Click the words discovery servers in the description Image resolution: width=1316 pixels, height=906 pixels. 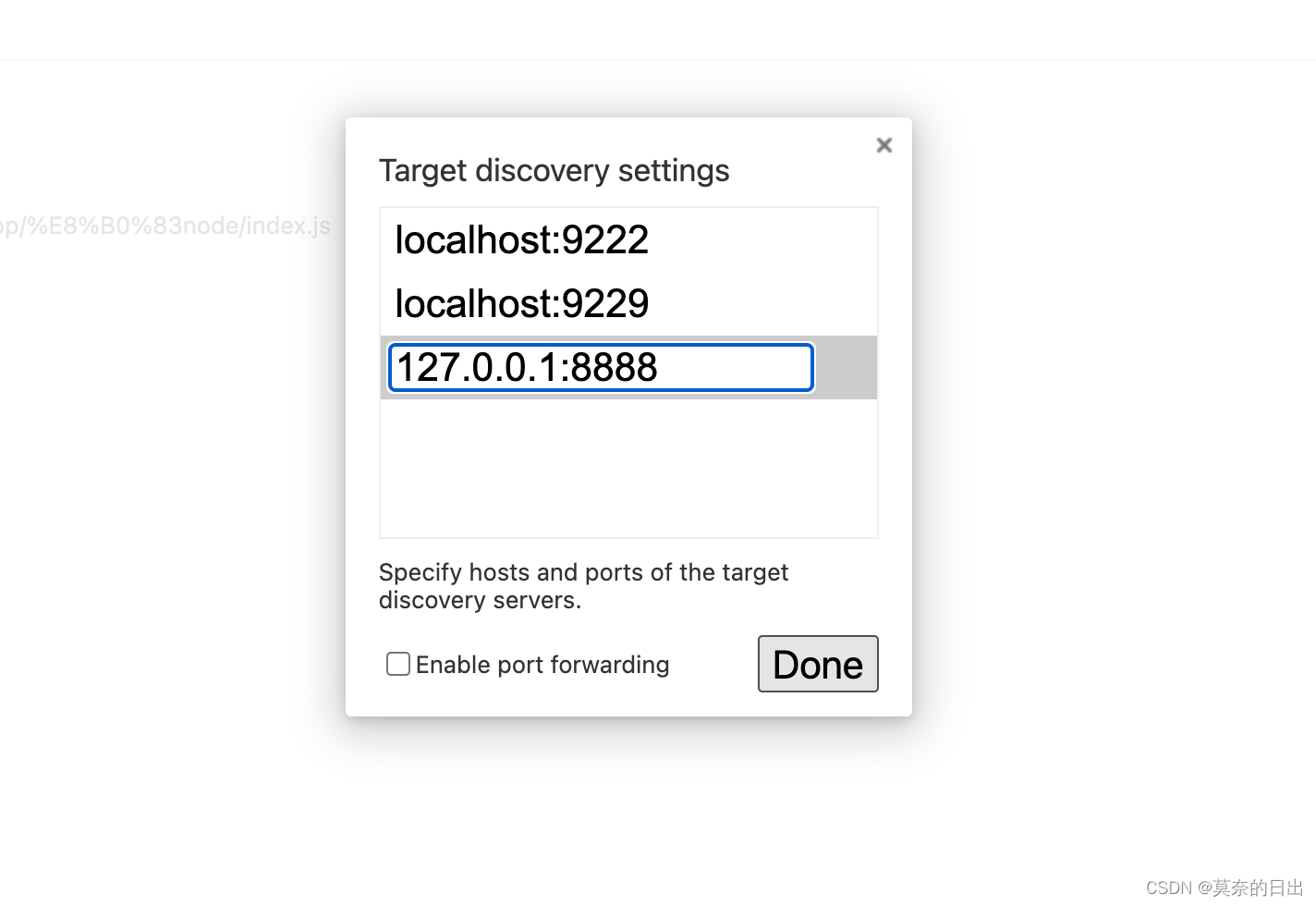(x=480, y=601)
